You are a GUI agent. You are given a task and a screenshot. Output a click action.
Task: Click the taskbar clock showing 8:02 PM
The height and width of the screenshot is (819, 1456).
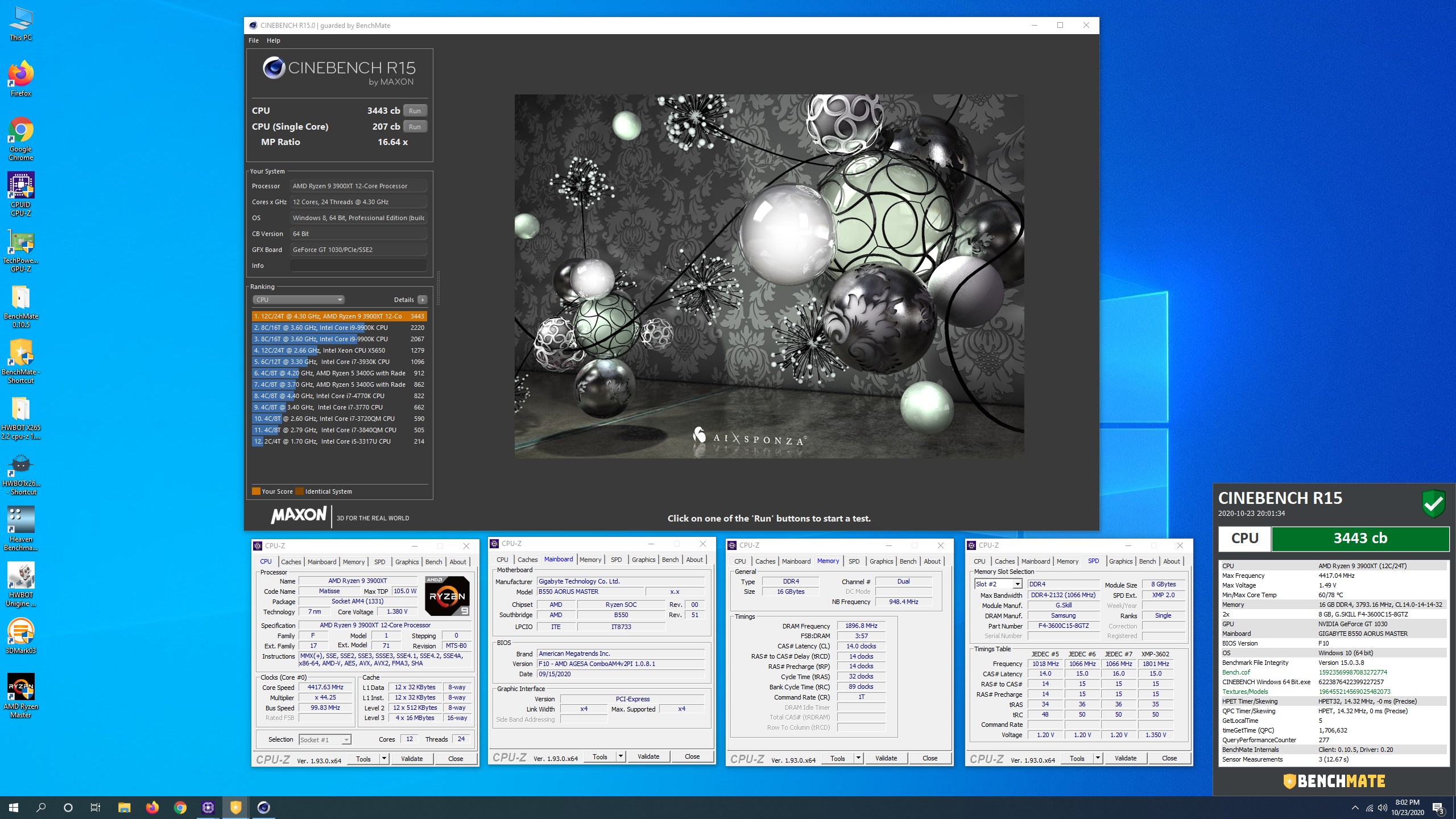coord(1408,808)
